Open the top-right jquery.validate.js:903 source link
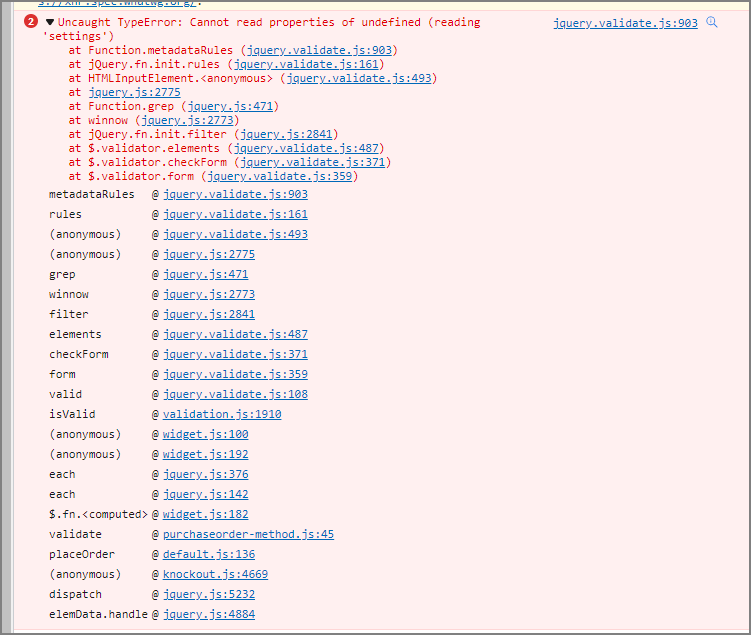 pyautogui.click(x=626, y=23)
